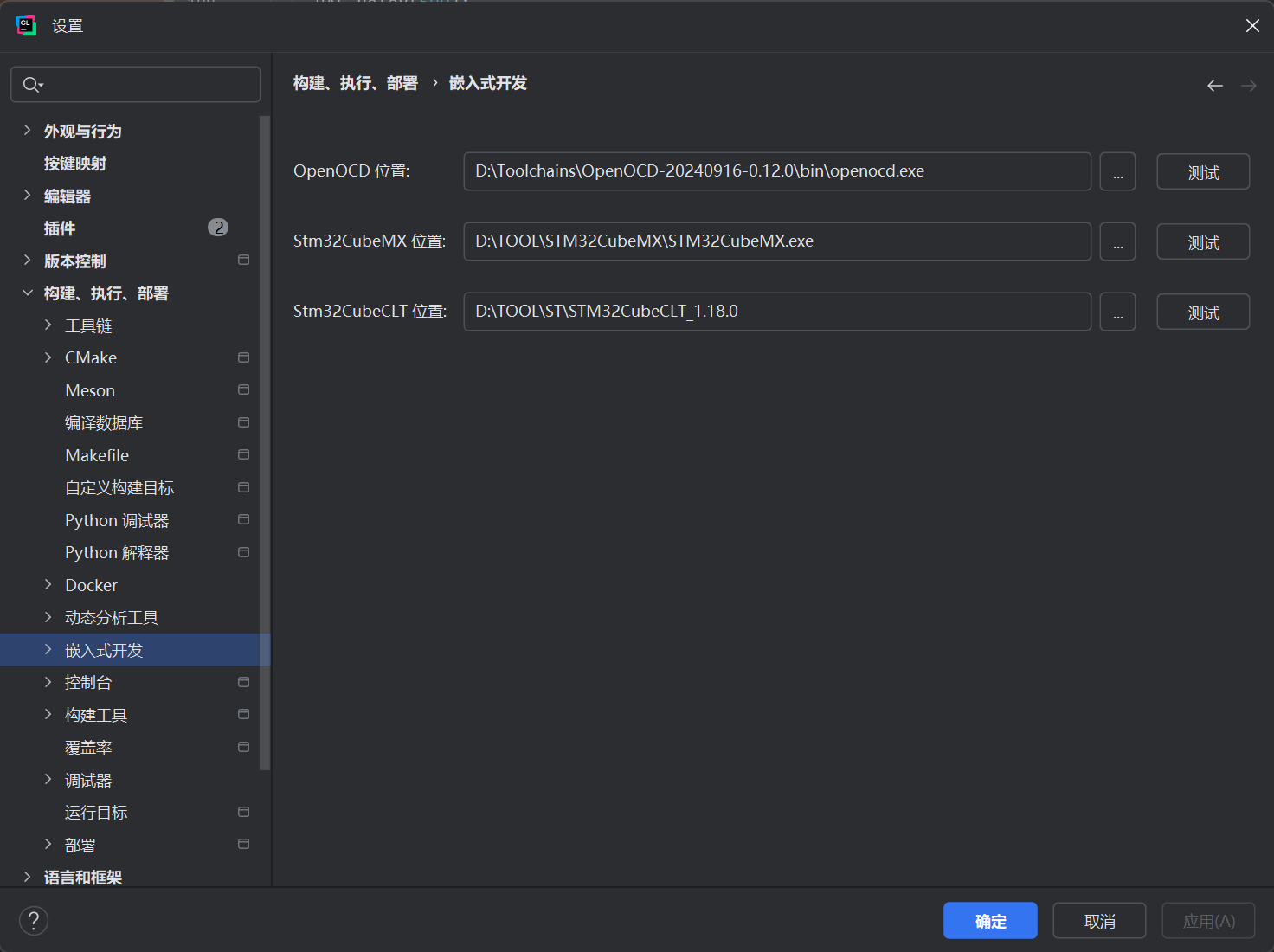The image size is (1274, 952).
Task: Select Makefile in the settings tree
Action: point(97,455)
